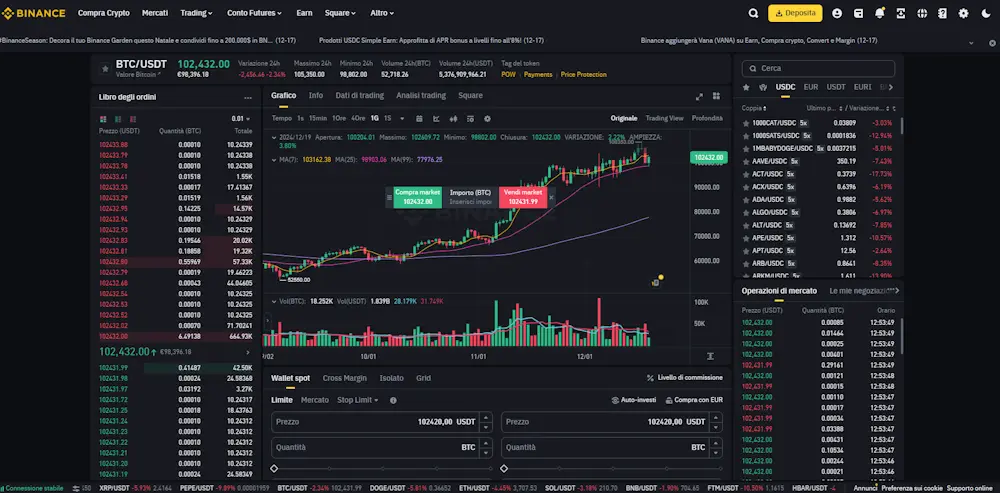Click the Binance logo

pyautogui.click(x=34, y=13)
